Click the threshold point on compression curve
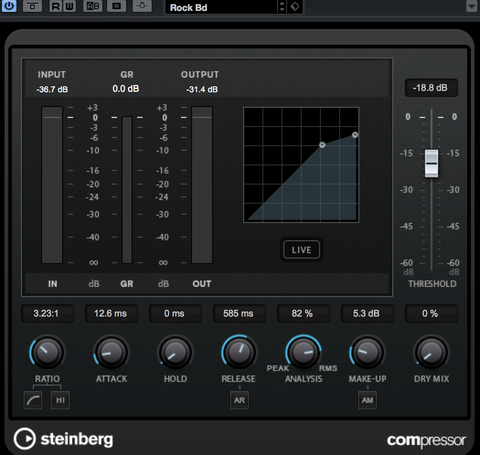The height and width of the screenshot is (455, 480). pyautogui.click(x=322, y=145)
